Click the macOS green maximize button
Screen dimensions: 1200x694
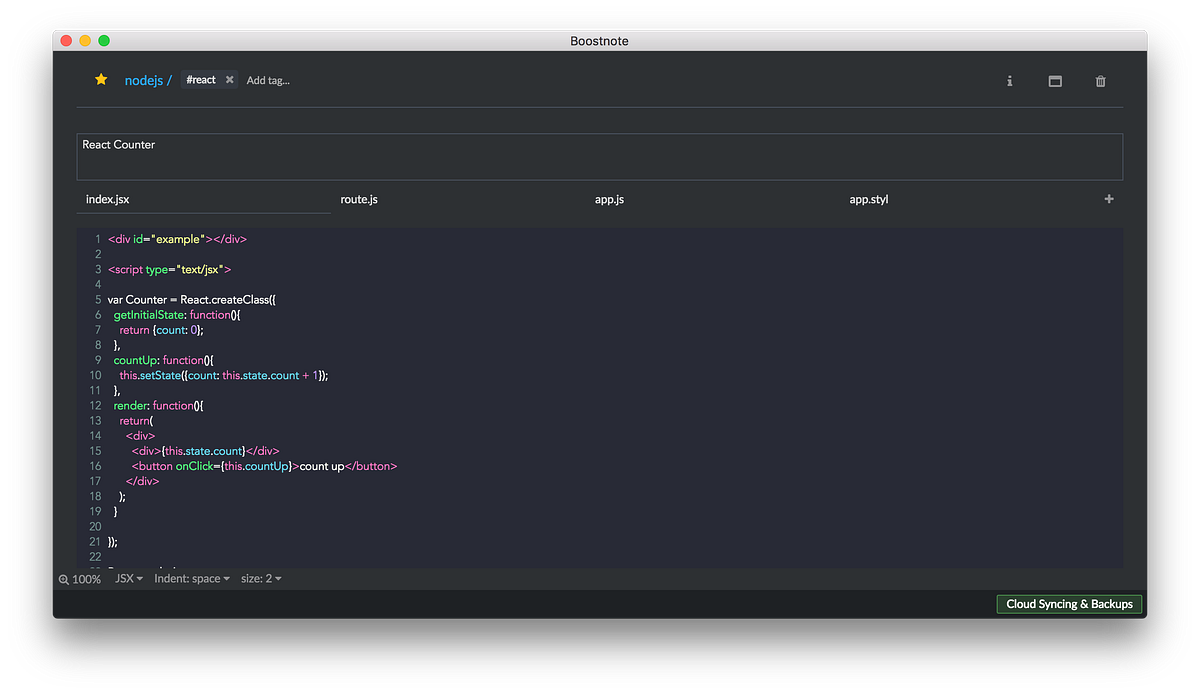pos(104,41)
